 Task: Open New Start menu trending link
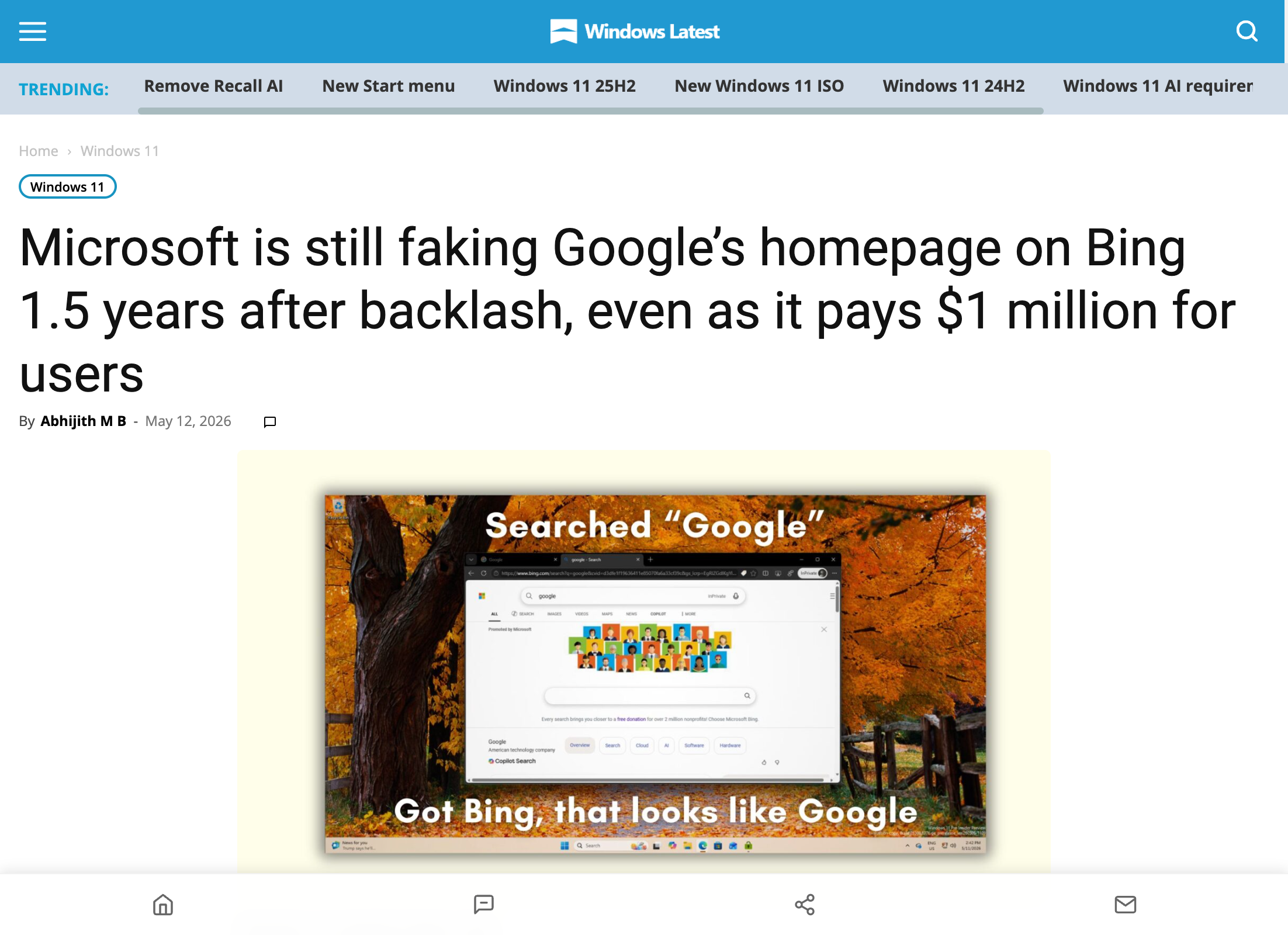tap(388, 86)
